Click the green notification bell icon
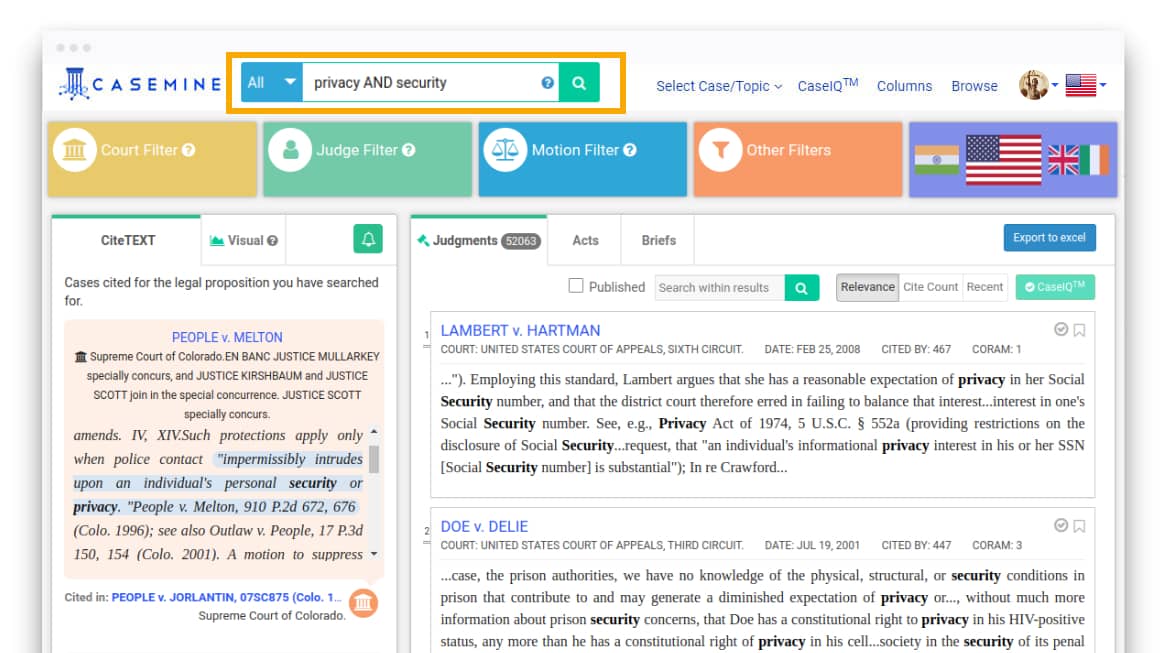The height and width of the screenshot is (653, 1162). coord(368,240)
